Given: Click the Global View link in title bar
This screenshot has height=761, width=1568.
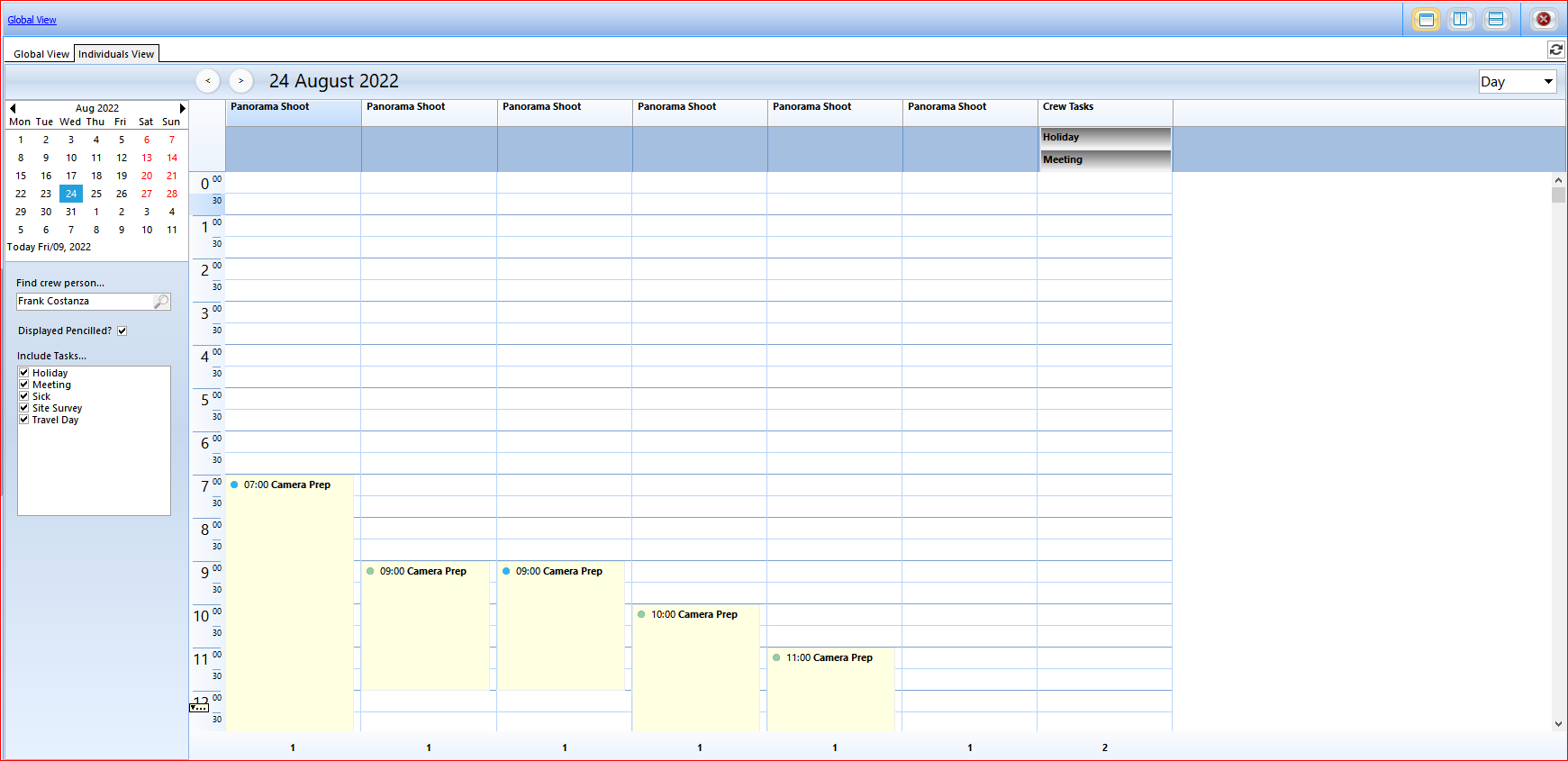Looking at the screenshot, I should pyautogui.click(x=32, y=20).
